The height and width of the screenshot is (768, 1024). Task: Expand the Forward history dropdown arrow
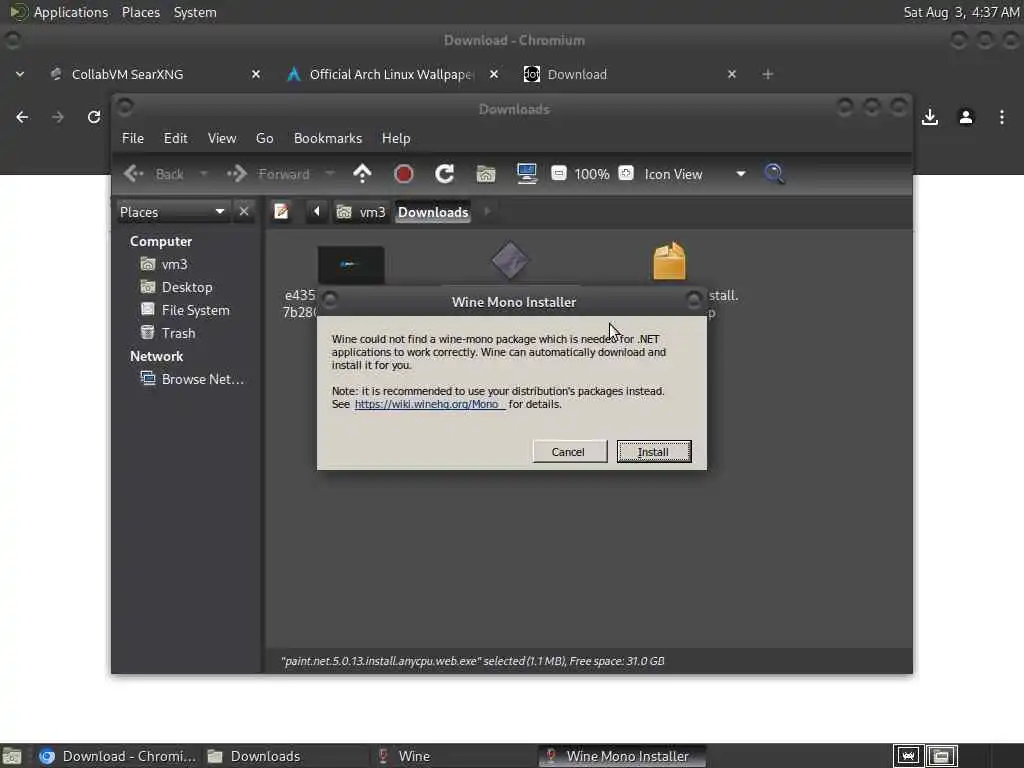(x=330, y=174)
